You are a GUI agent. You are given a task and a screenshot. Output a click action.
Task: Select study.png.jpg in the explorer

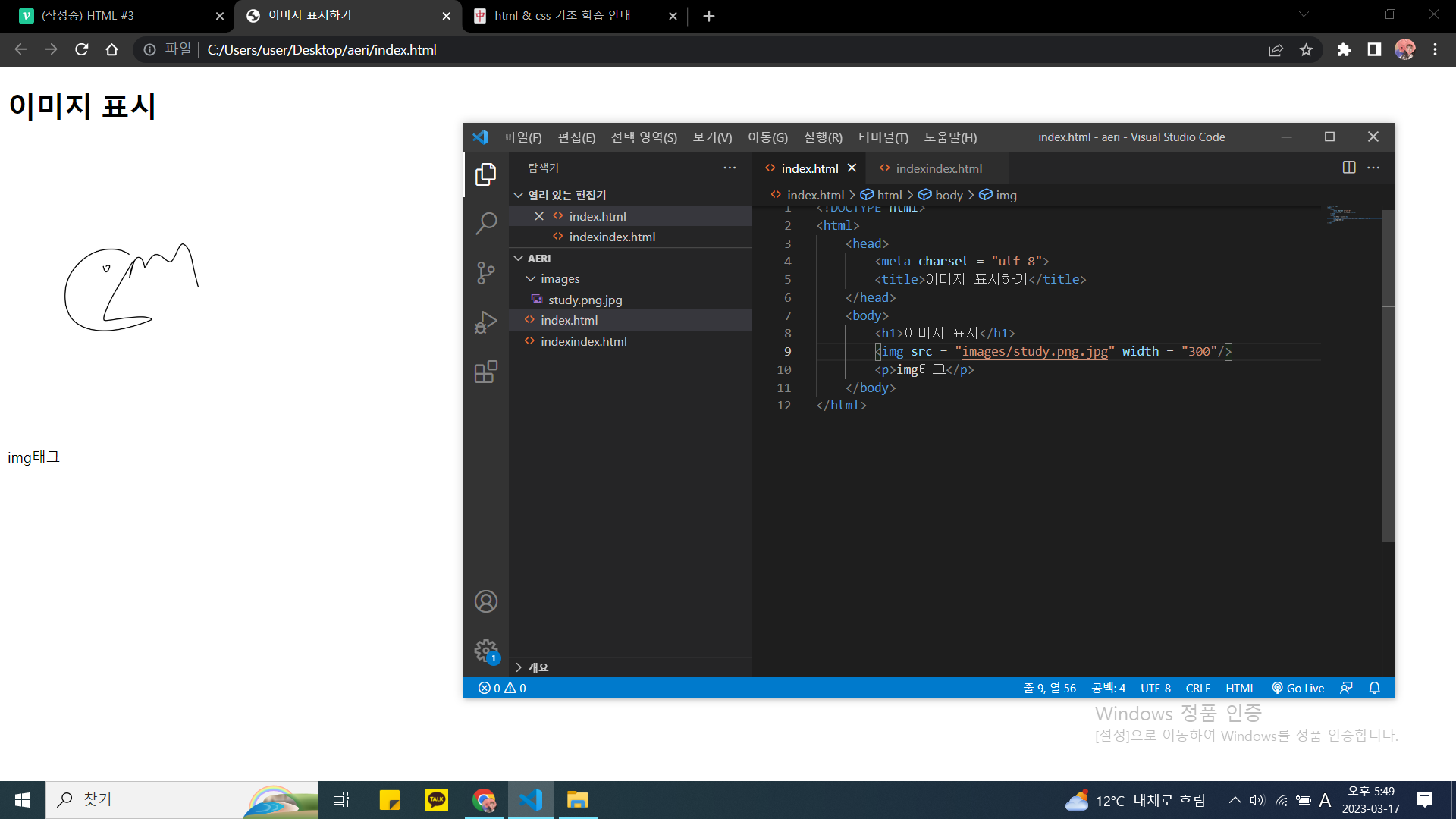point(585,300)
